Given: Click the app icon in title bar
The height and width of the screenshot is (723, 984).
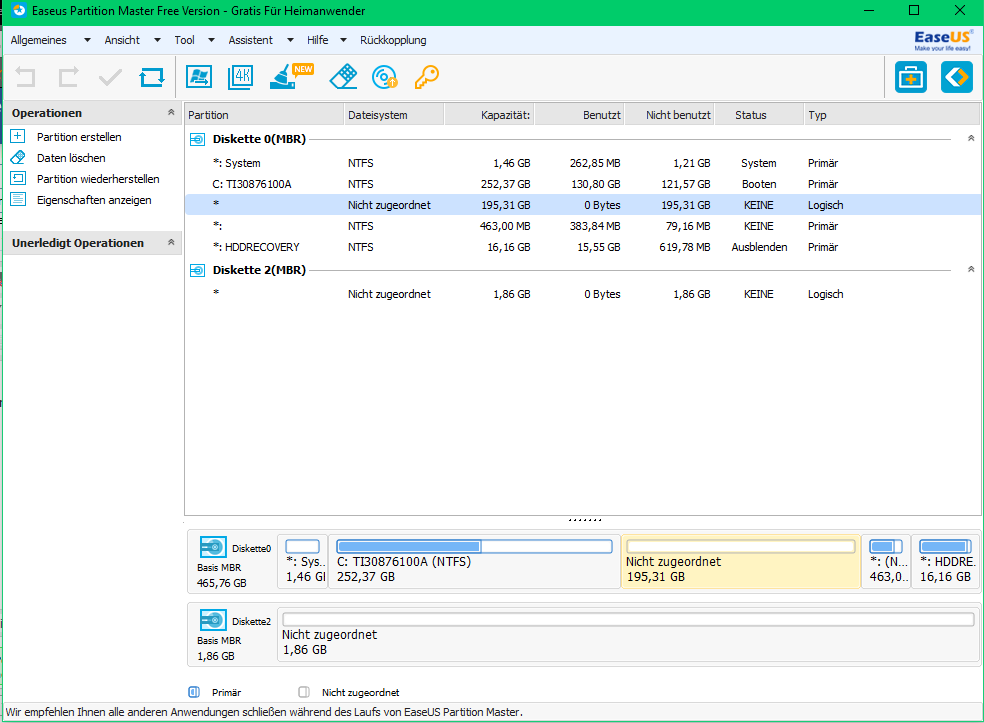Looking at the screenshot, I should tap(19, 11).
